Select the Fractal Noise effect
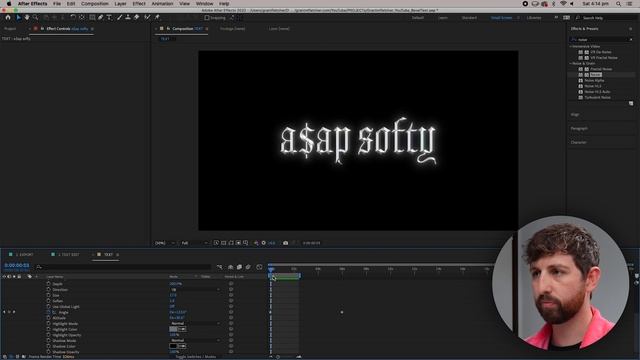The image size is (640, 360). click(601, 69)
